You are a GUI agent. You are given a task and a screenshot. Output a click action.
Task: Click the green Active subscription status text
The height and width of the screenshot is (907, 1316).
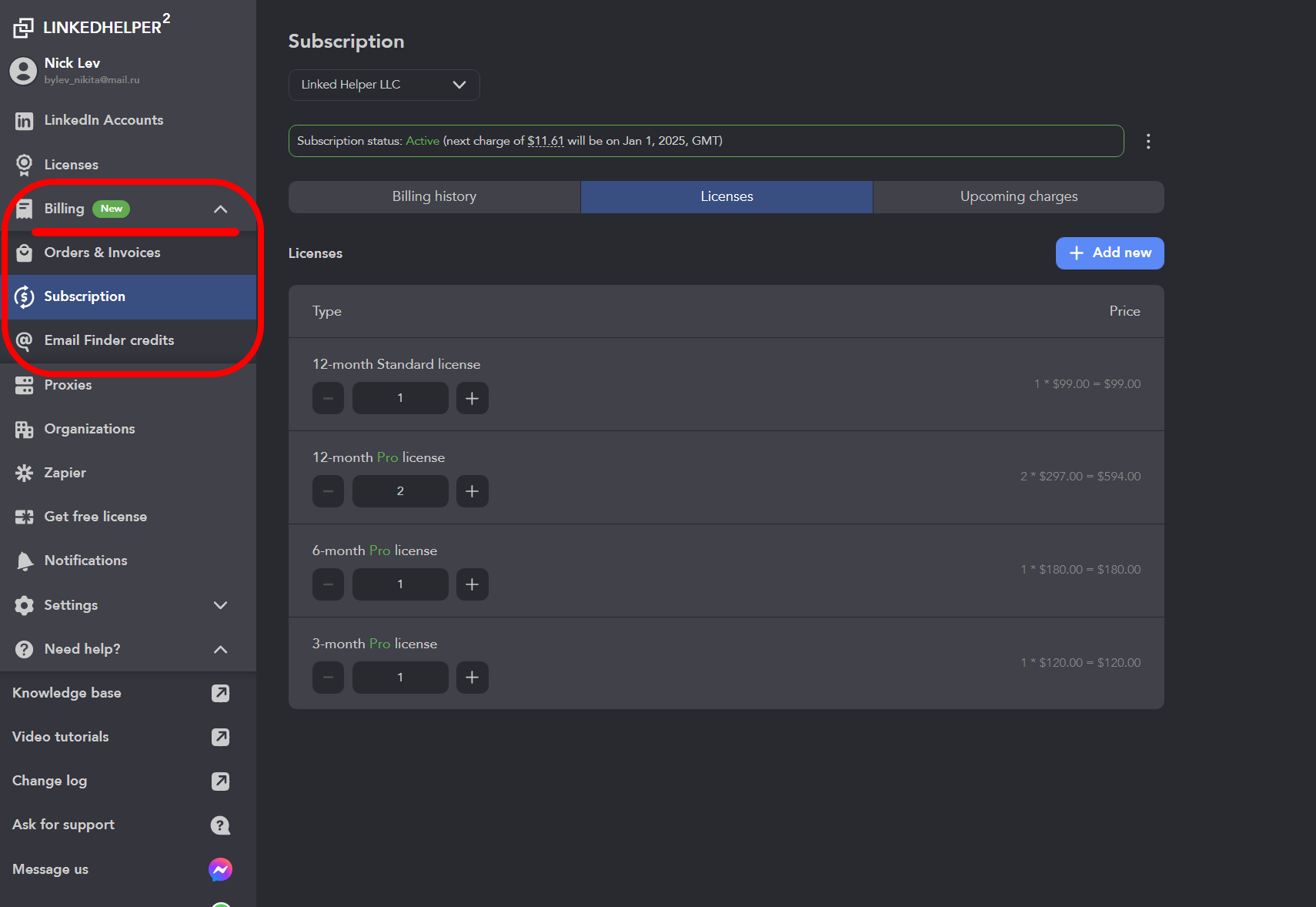(x=423, y=141)
